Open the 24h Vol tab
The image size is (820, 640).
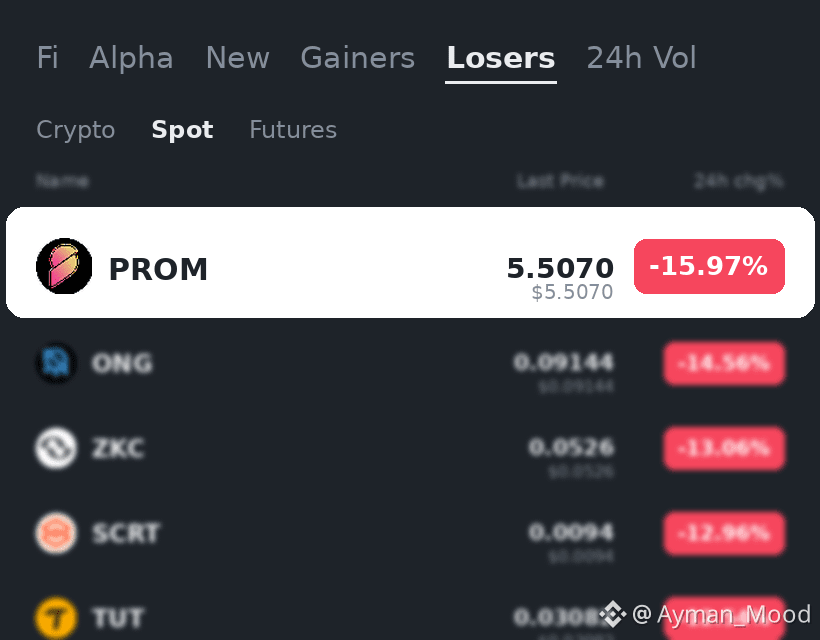click(642, 58)
